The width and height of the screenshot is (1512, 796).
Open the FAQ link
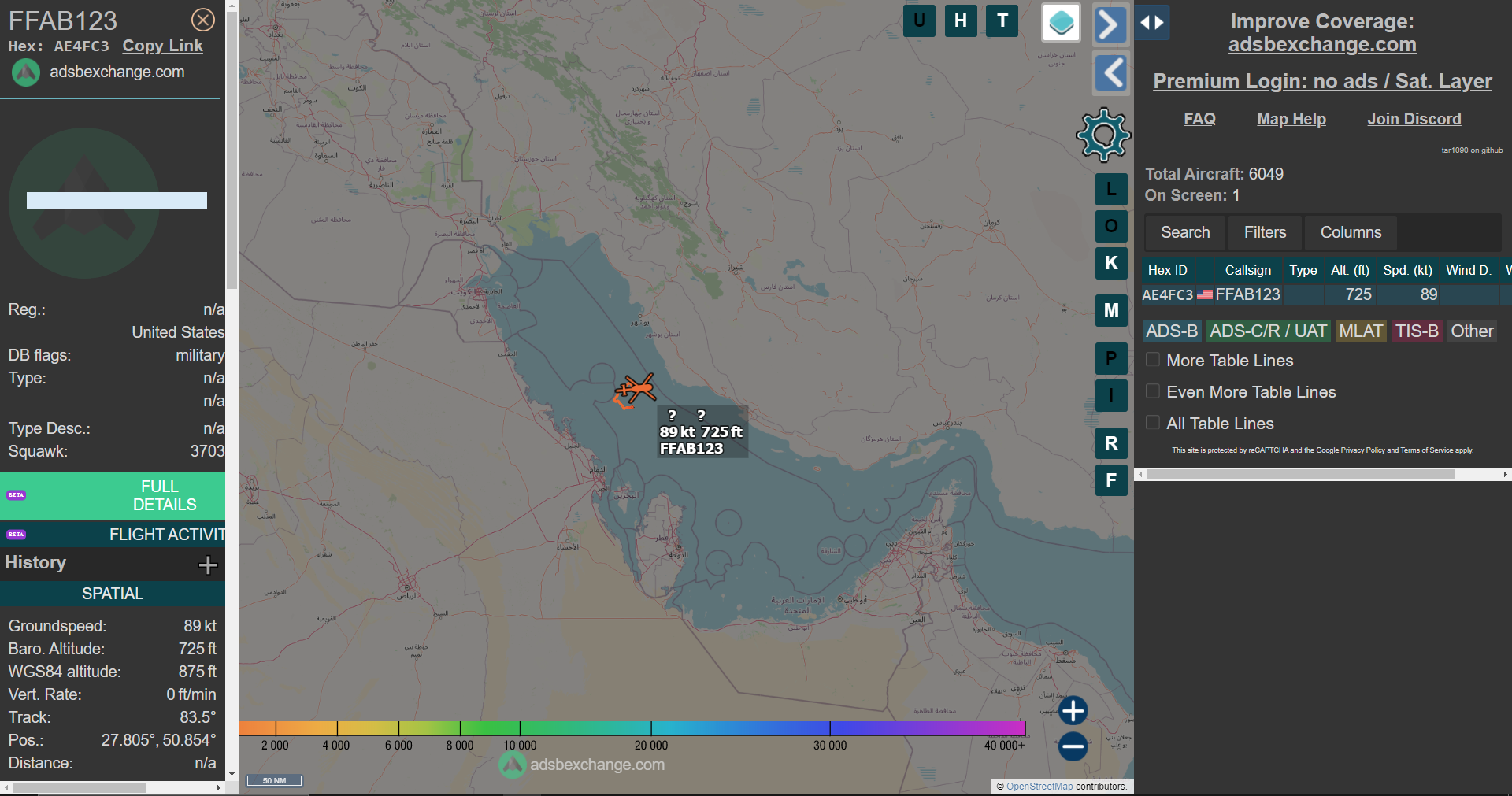tap(1199, 119)
